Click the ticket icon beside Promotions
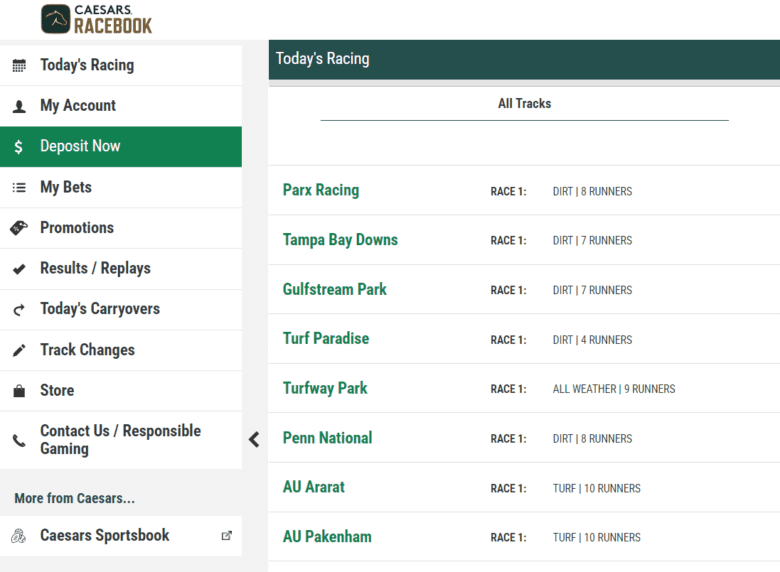This screenshot has width=780, height=572. 19,228
